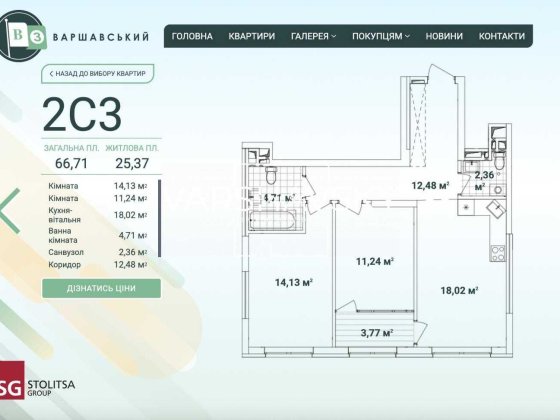Expand the Покупцям dropdown menu

[381, 36]
